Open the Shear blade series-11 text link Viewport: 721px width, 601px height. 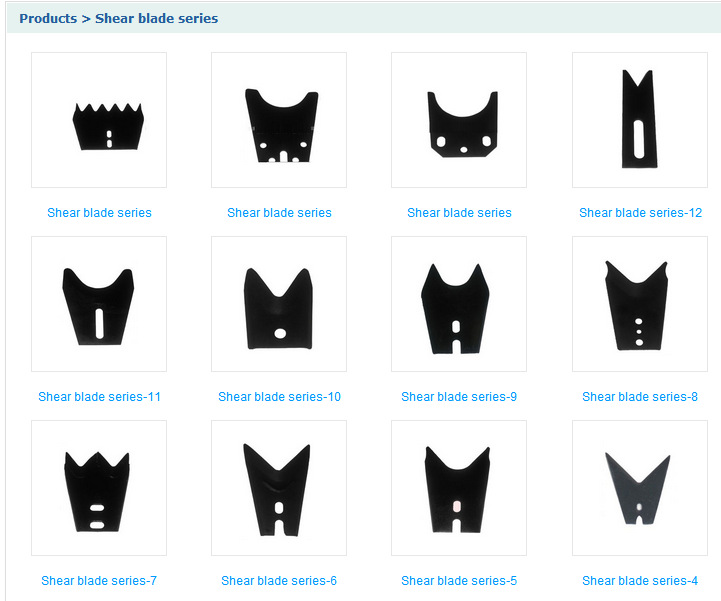(99, 396)
